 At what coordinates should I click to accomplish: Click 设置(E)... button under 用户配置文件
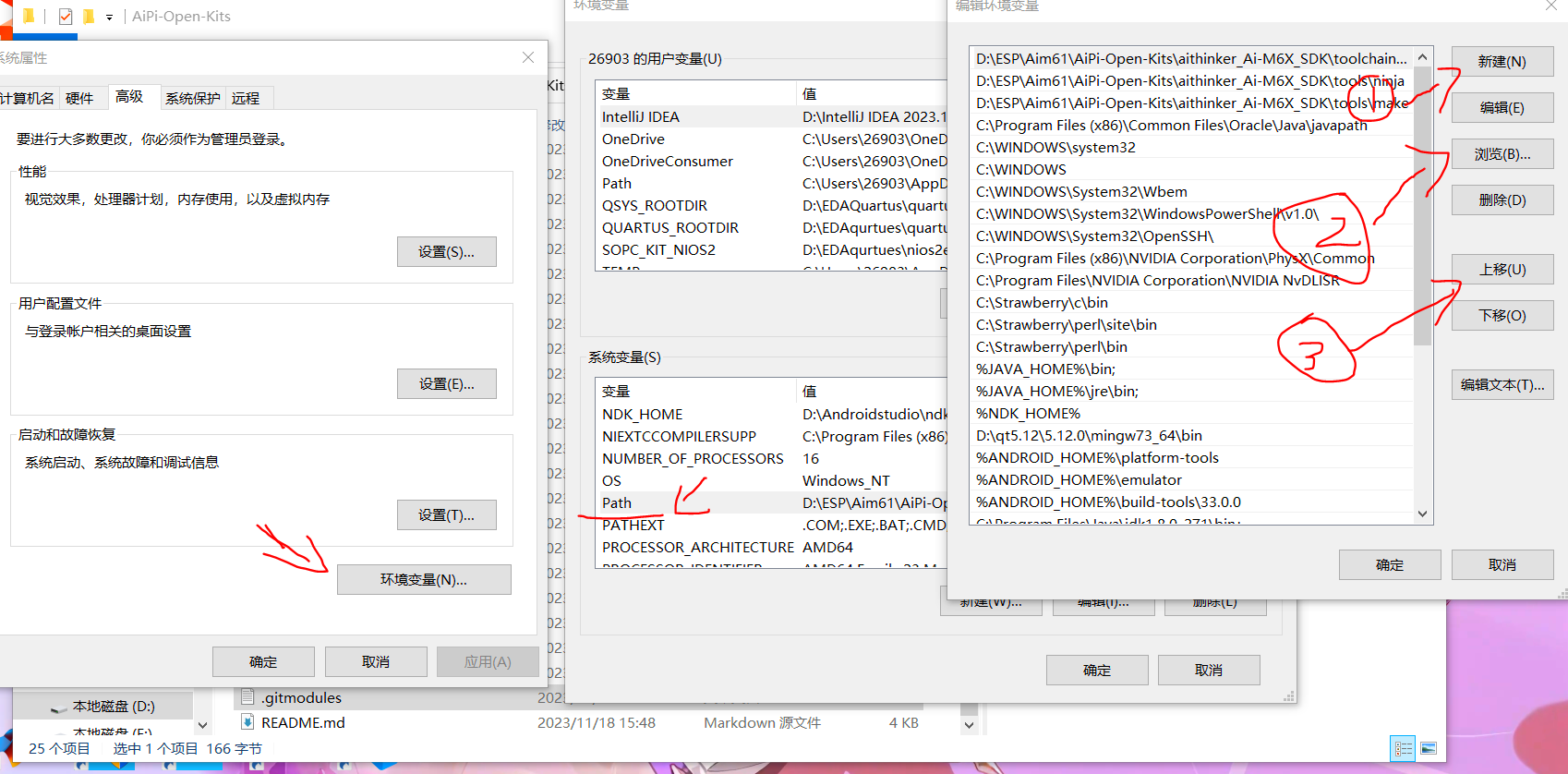tap(447, 384)
